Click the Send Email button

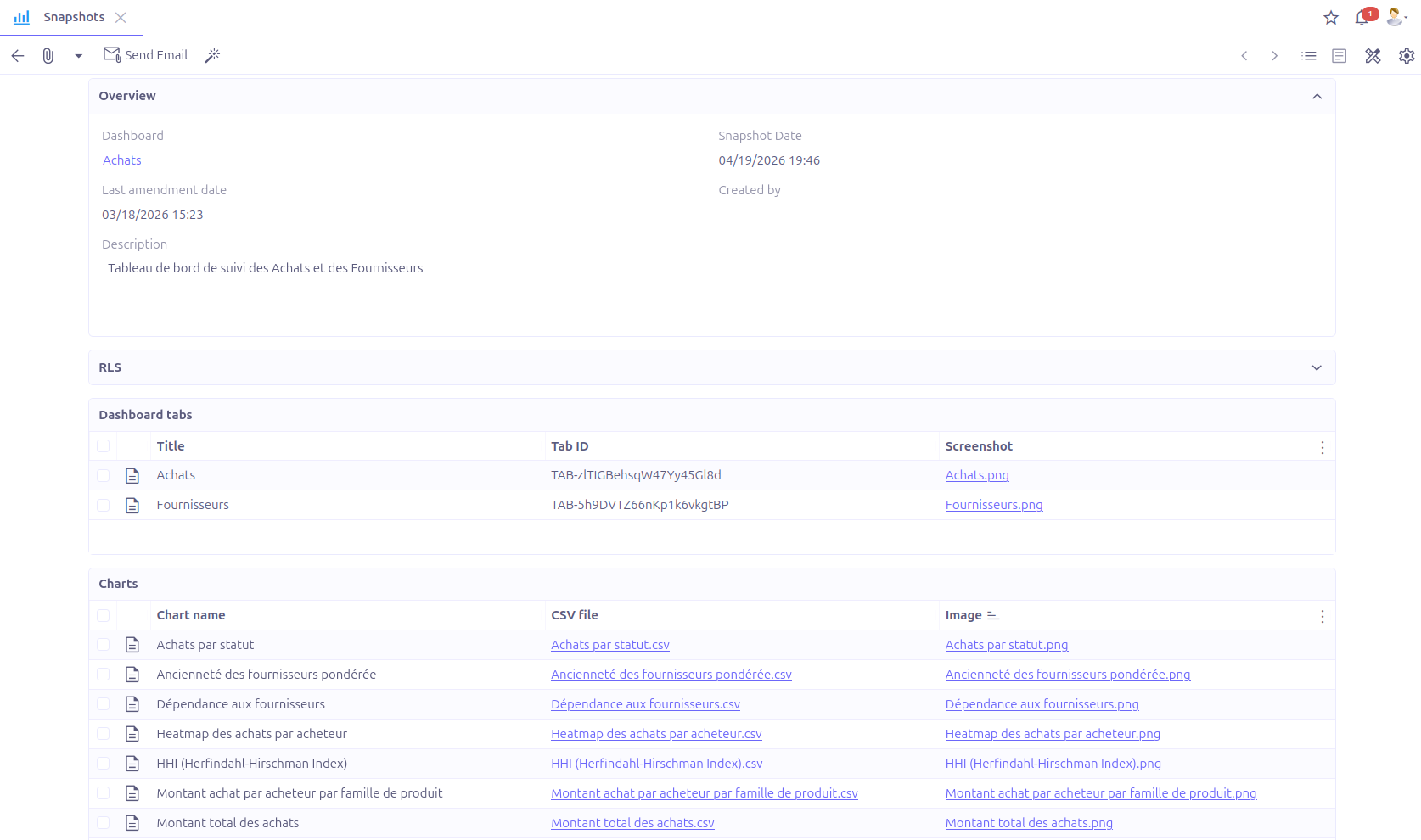coord(145,55)
